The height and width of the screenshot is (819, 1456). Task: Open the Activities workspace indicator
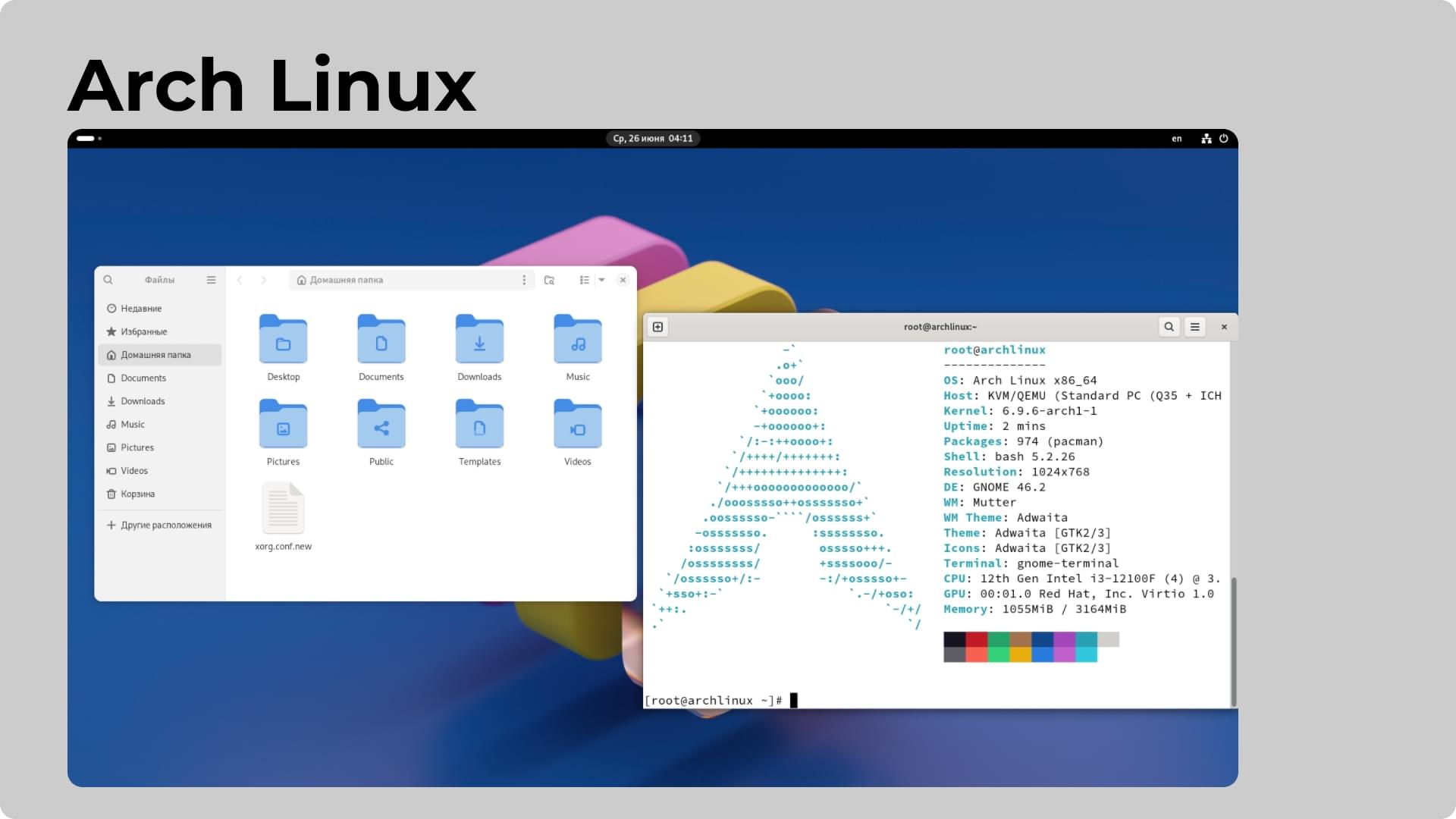point(89,139)
